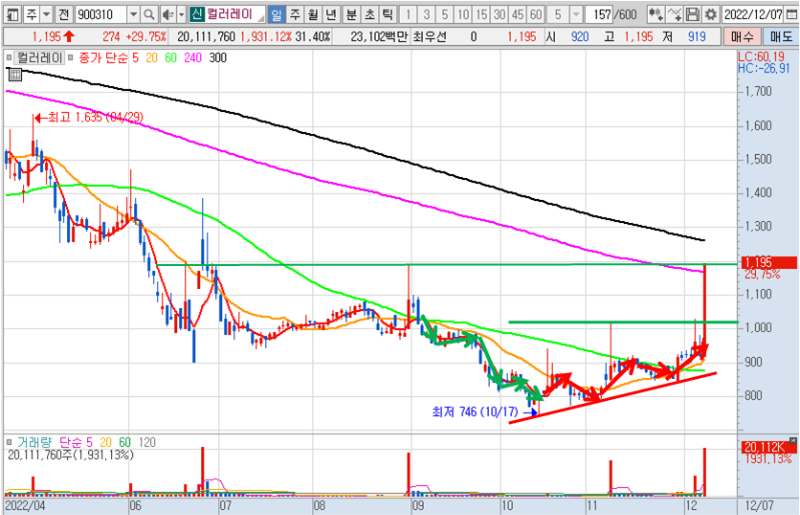Click the add indicator line icon
Image resolution: width=800 pixels, height=515 pixels.
(674, 15)
